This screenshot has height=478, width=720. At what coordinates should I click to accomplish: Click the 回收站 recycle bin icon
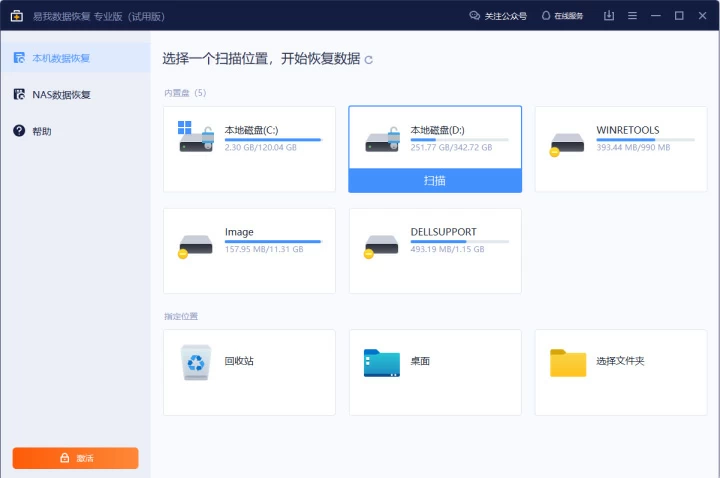(x=196, y=362)
